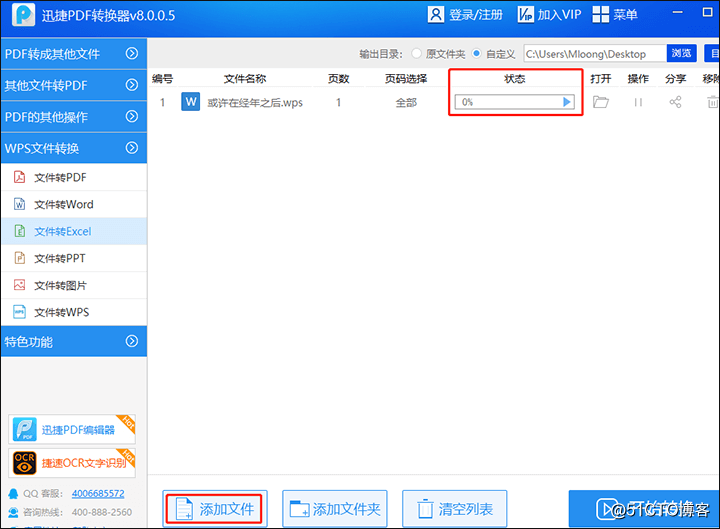Start conversion with play arrow in status

[x=567, y=102]
